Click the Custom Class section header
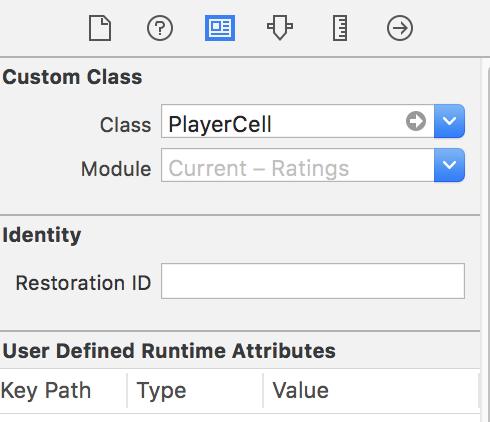490x422 pixels. tap(72, 77)
